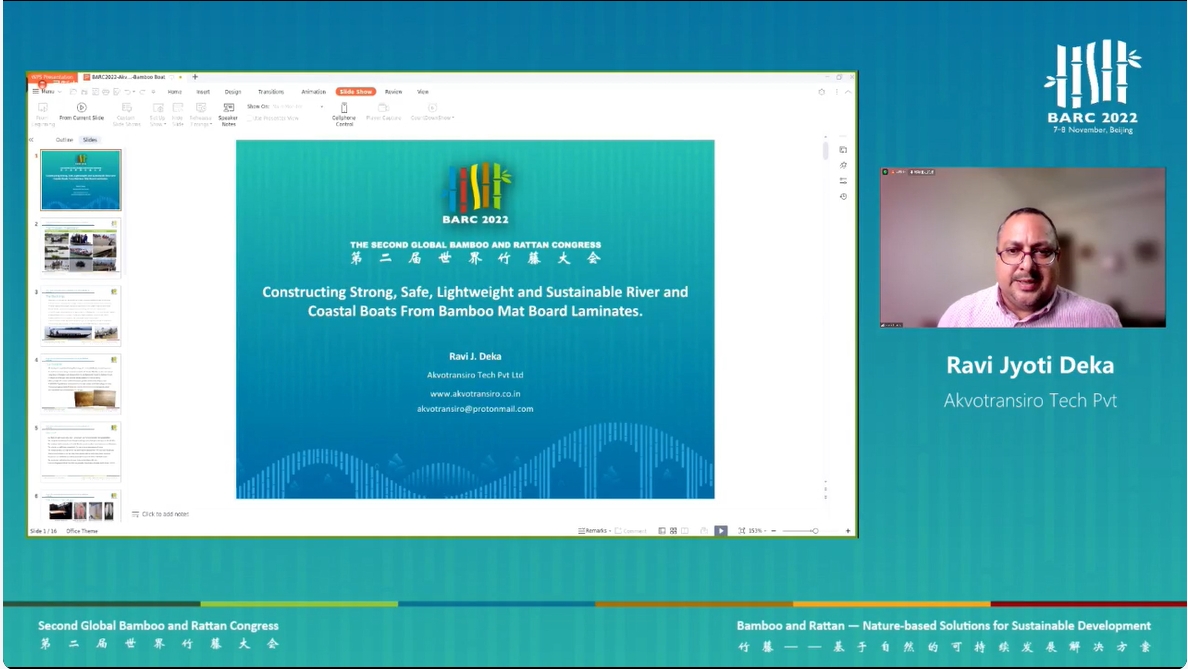
Task: Collapse the ribbon with the chevron
Action: pos(848,92)
